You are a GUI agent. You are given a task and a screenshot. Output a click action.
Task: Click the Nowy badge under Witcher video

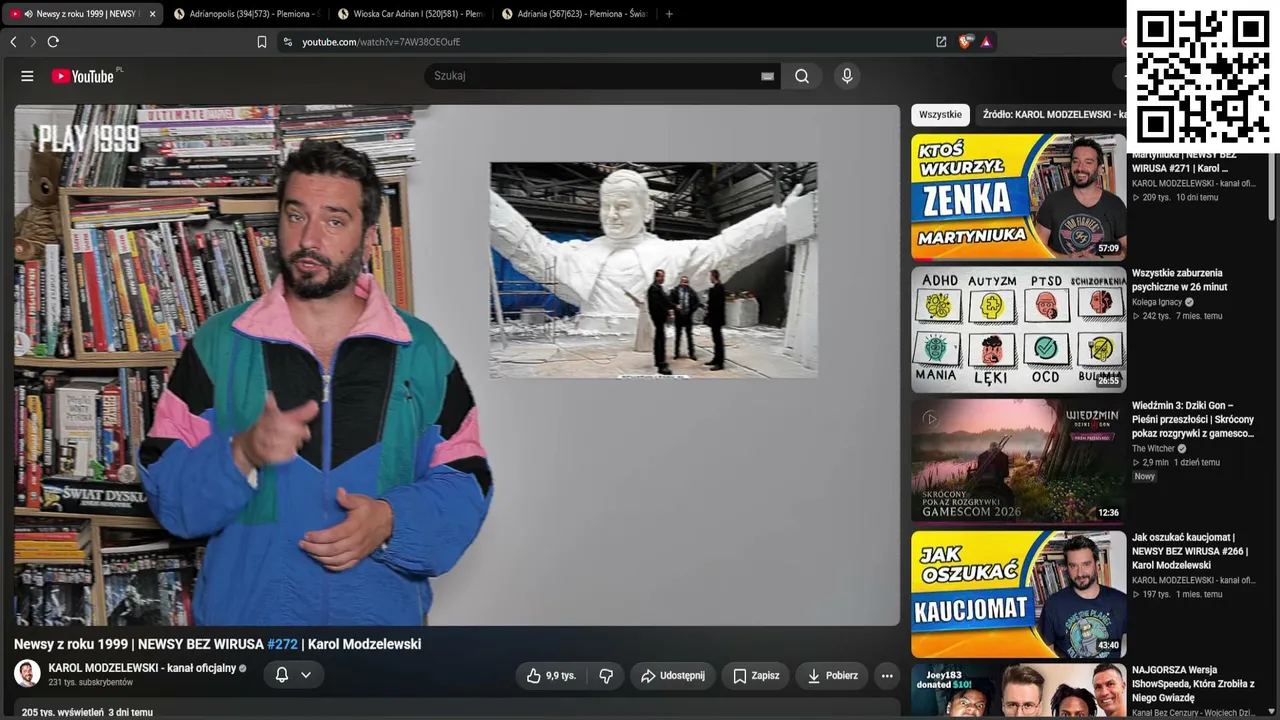(1145, 477)
